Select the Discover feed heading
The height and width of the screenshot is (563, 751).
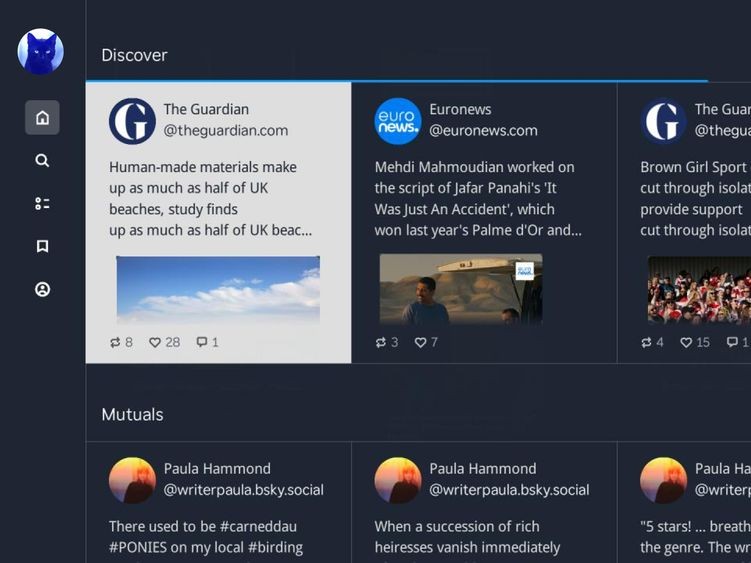pyautogui.click(x=135, y=55)
